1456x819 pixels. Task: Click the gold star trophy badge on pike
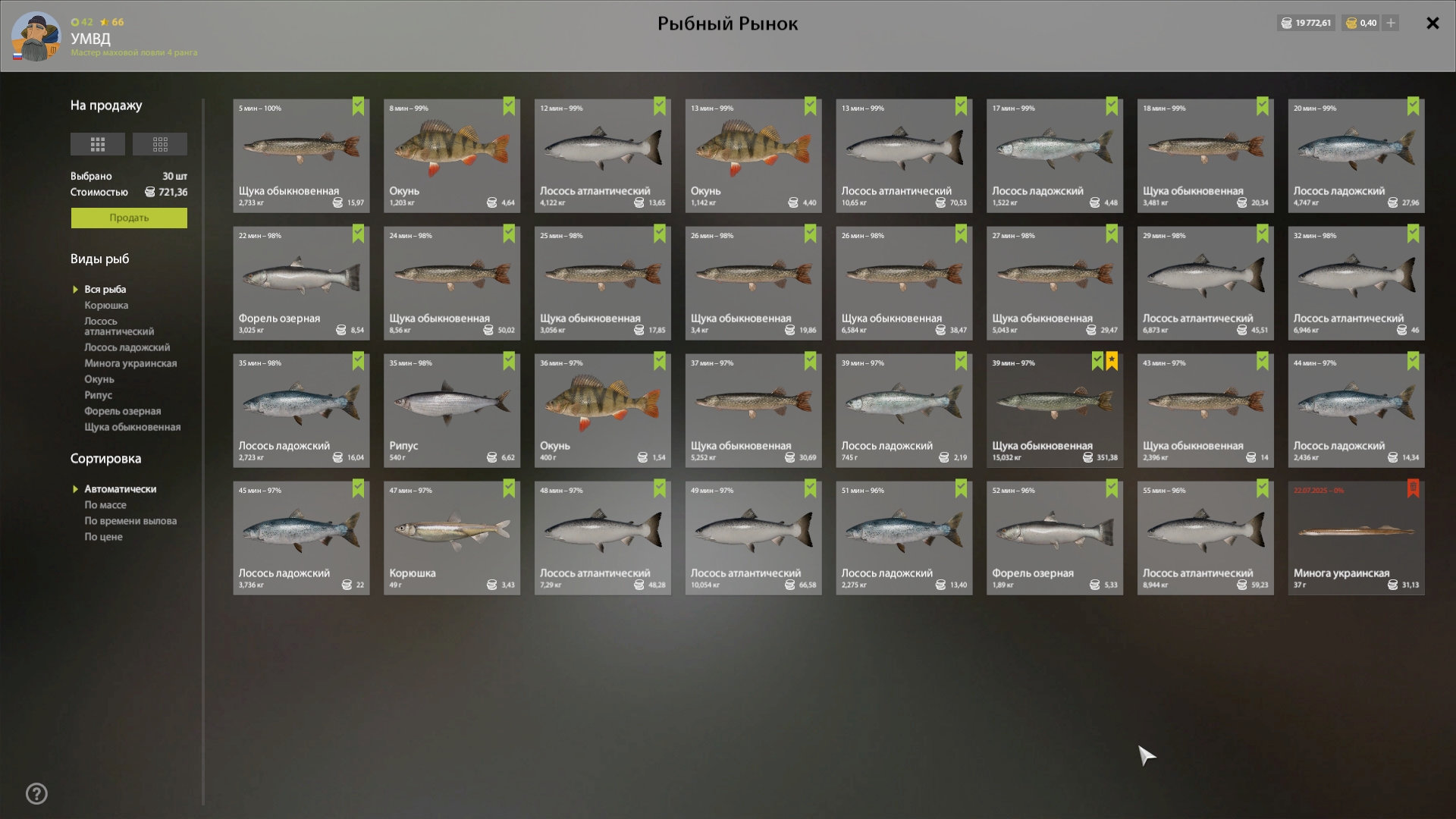coord(1112,361)
